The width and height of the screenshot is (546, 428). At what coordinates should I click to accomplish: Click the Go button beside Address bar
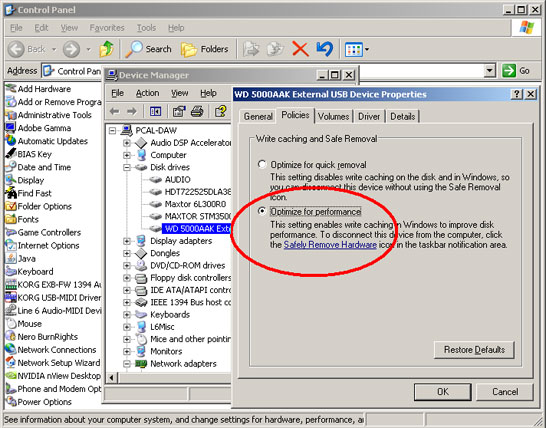coord(516,71)
